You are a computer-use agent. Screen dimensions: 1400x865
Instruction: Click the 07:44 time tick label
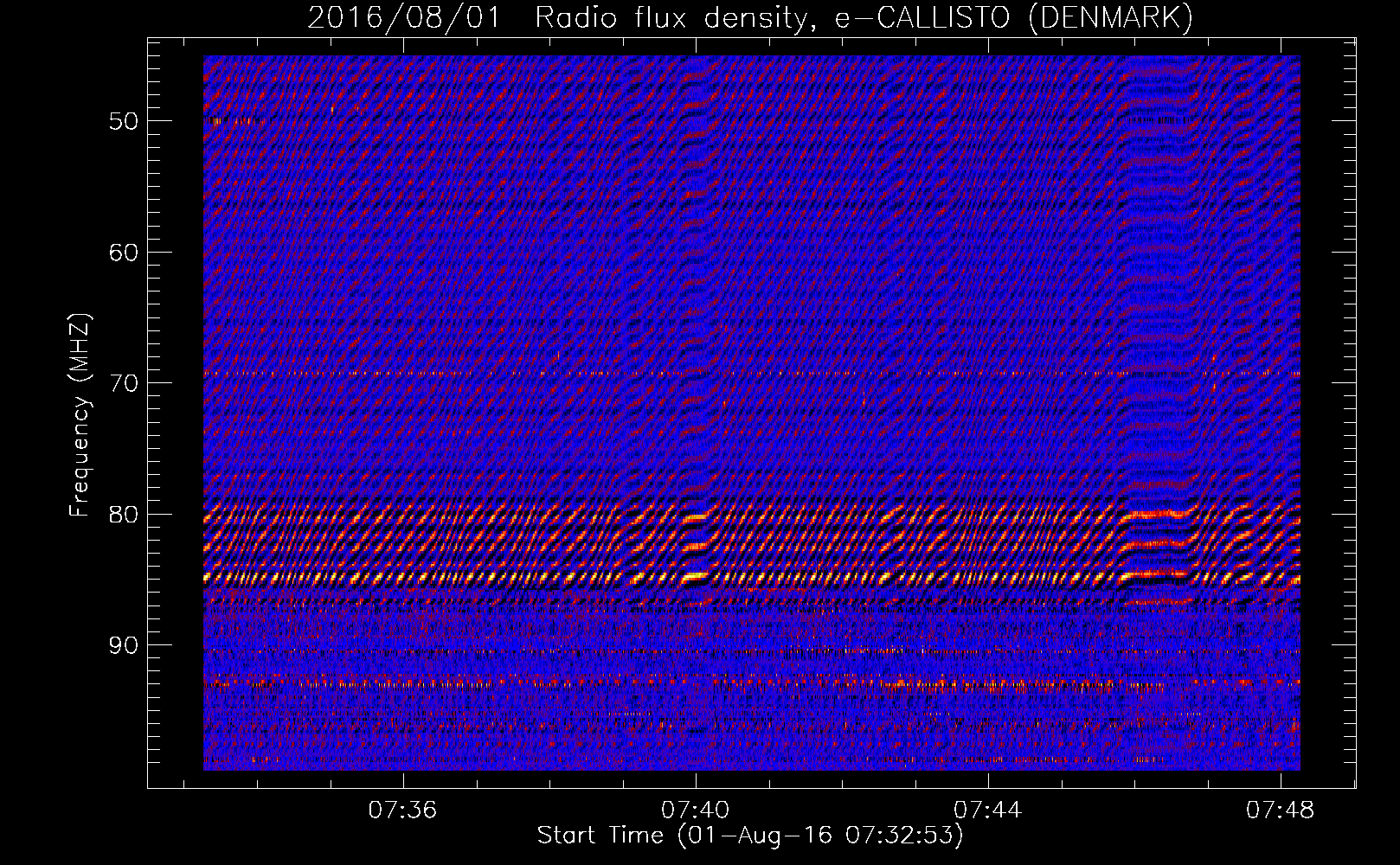(987, 811)
